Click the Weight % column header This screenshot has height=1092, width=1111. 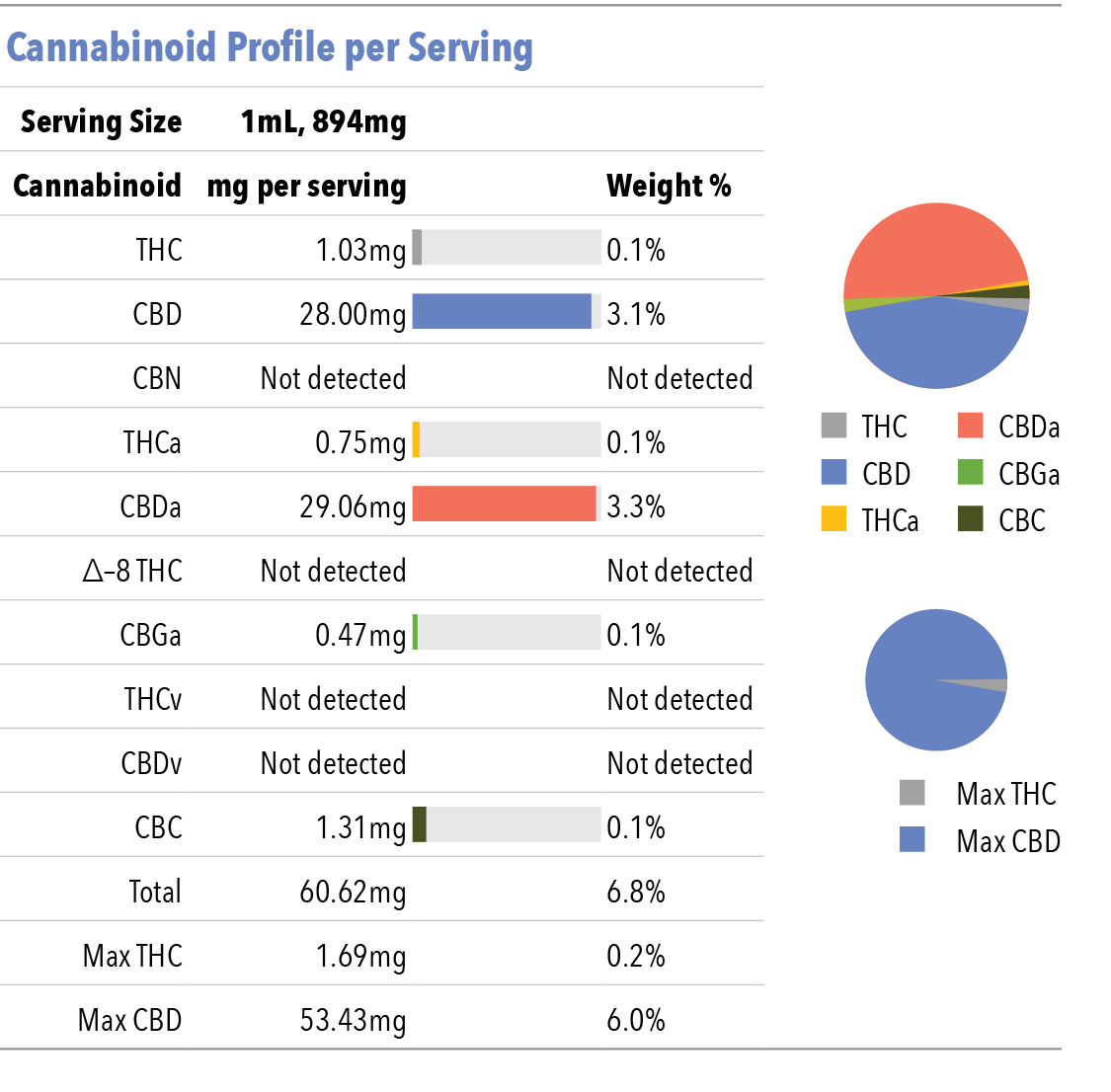tap(669, 186)
